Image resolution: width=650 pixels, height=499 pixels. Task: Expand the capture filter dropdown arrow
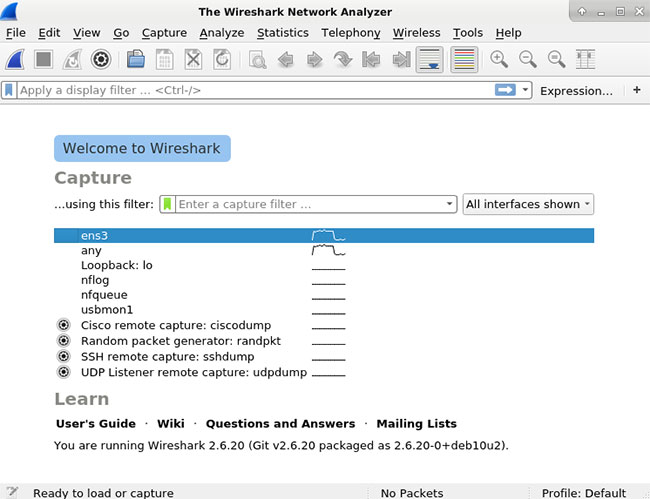(449, 204)
